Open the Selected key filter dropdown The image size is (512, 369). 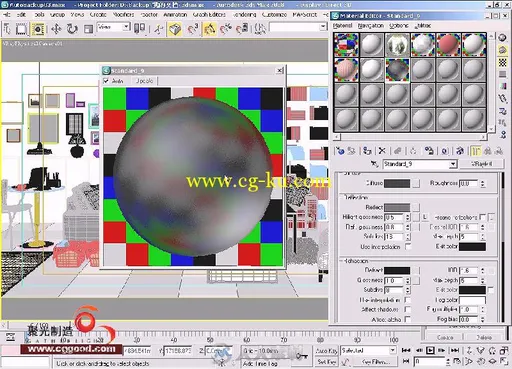(x=368, y=350)
